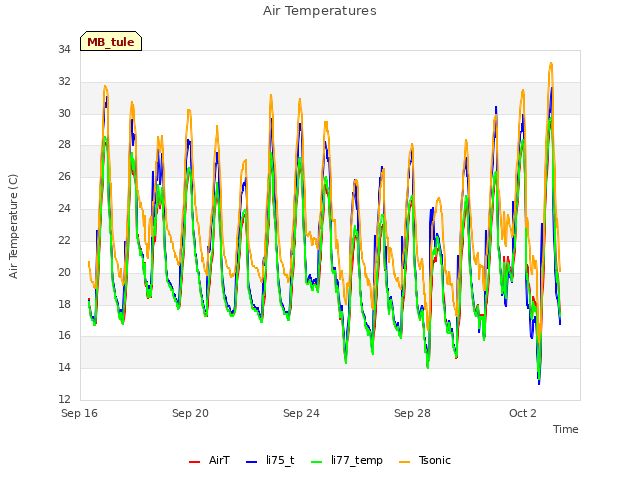Image resolution: width=640 pixels, height=480 pixels.
Task: Click the 34 y-axis tick label
Action: [64, 49]
